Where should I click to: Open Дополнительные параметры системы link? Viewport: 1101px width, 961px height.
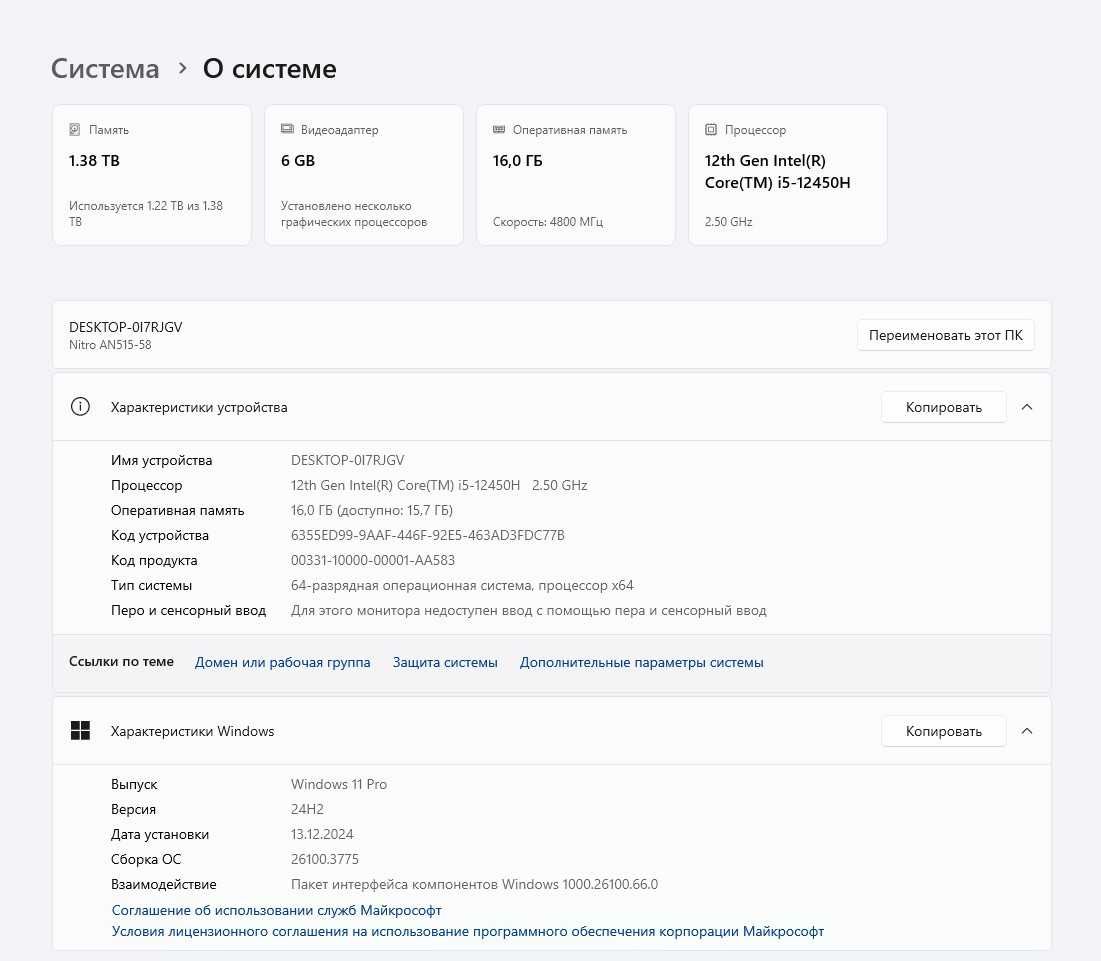pos(641,662)
